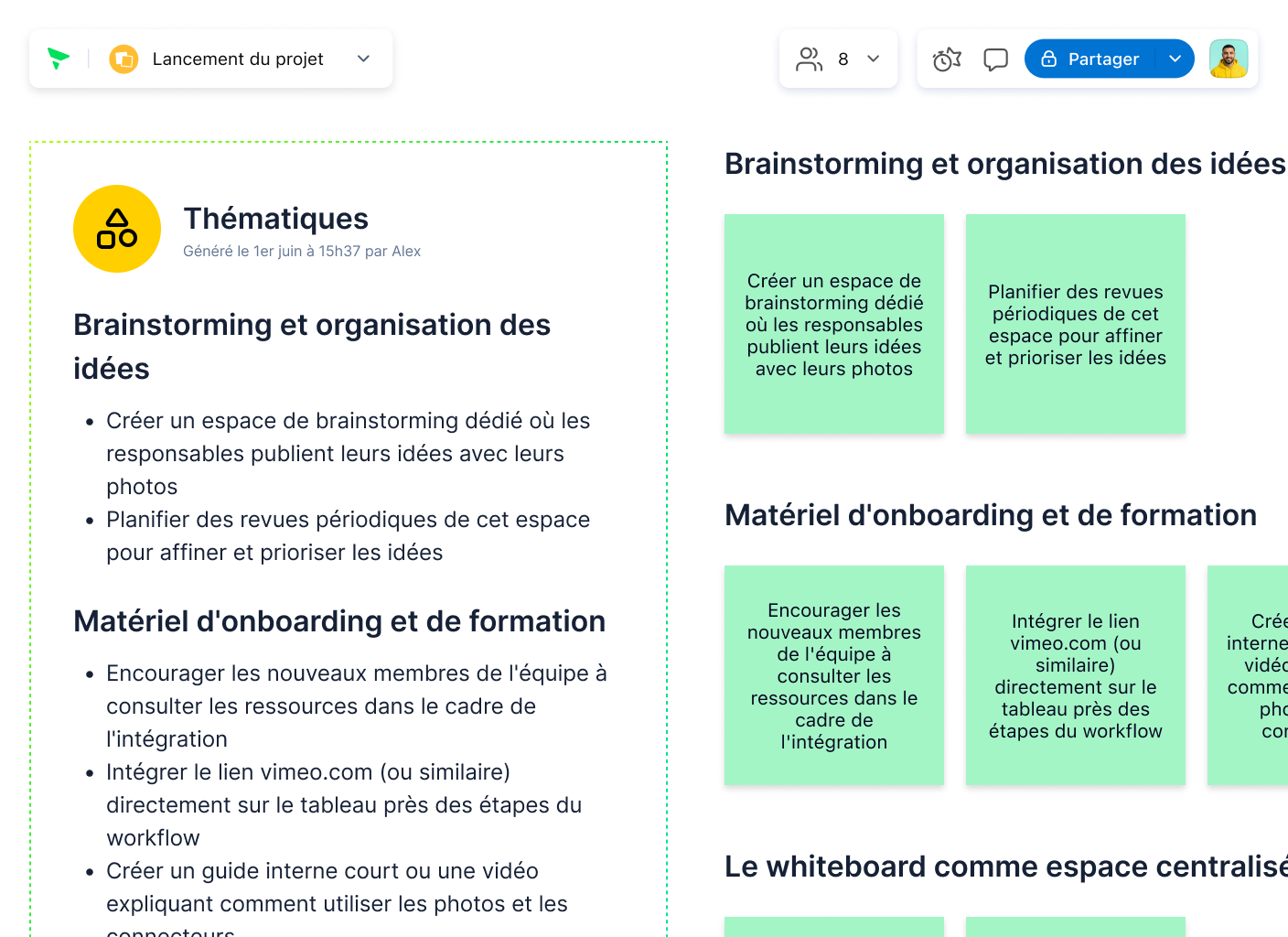Select document heading Matériel d'onboarding et de formation

tap(339, 621)
